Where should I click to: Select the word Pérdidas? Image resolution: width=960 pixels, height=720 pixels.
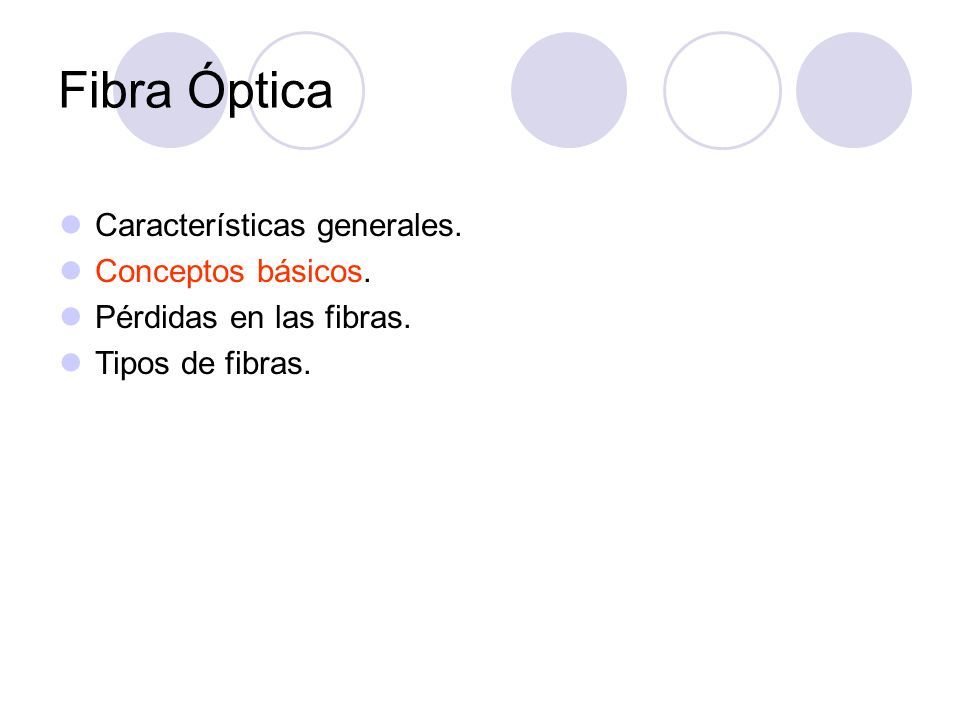(x=156, y=317)
